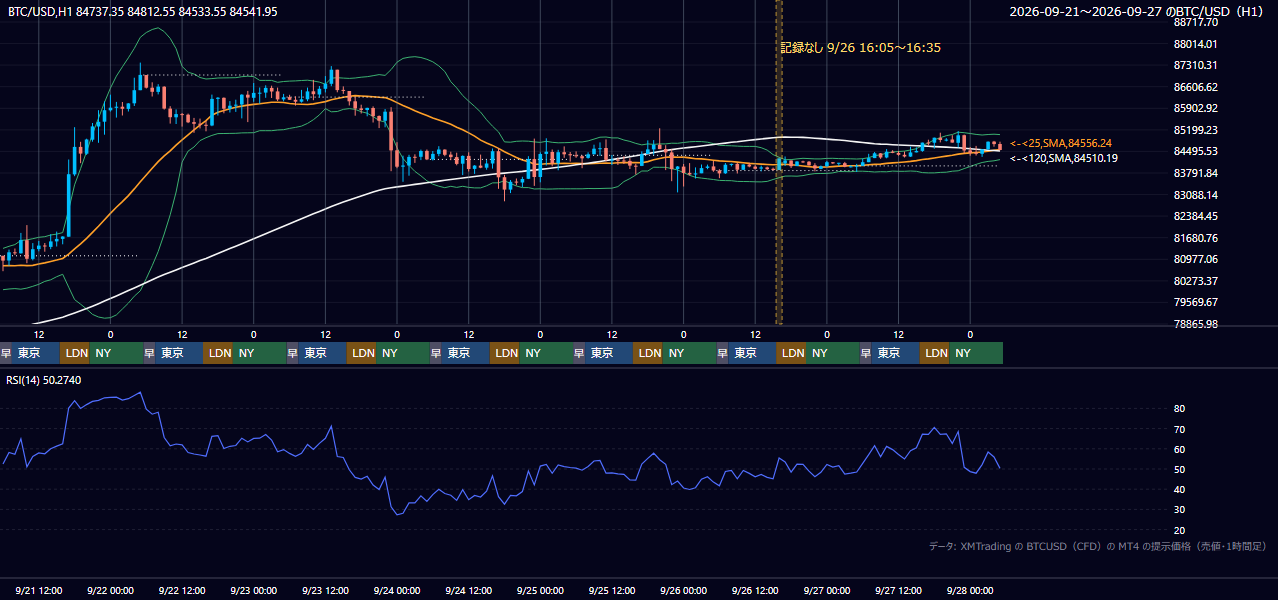Viewport: 1278px width, 600px height.
Task: Click the 9/27 00:00 date label
Action: pyautogui.click(x=827, y=590)
